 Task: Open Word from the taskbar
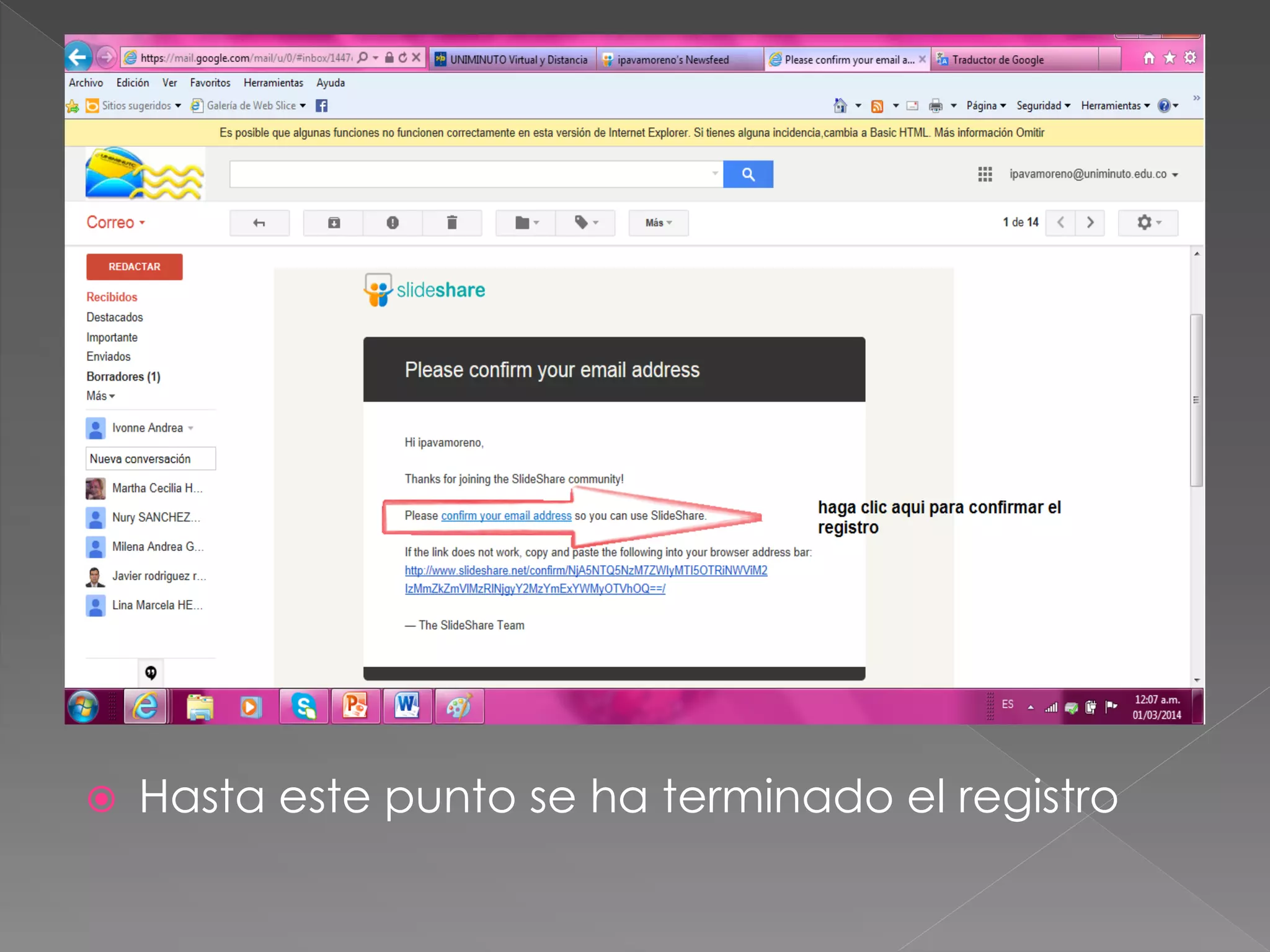pos(407,707)
